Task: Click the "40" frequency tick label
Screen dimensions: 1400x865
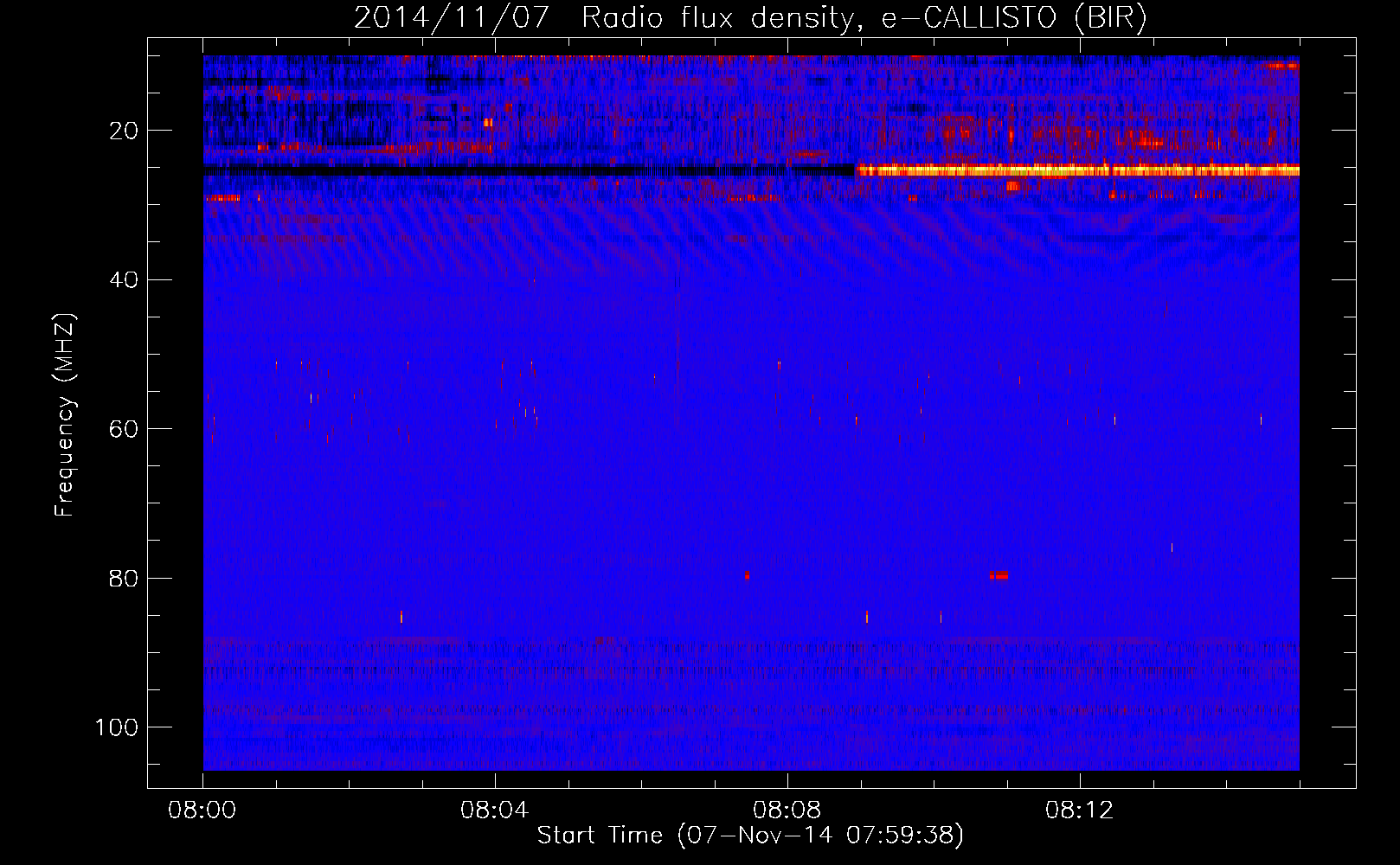Action: click(125, 280)
